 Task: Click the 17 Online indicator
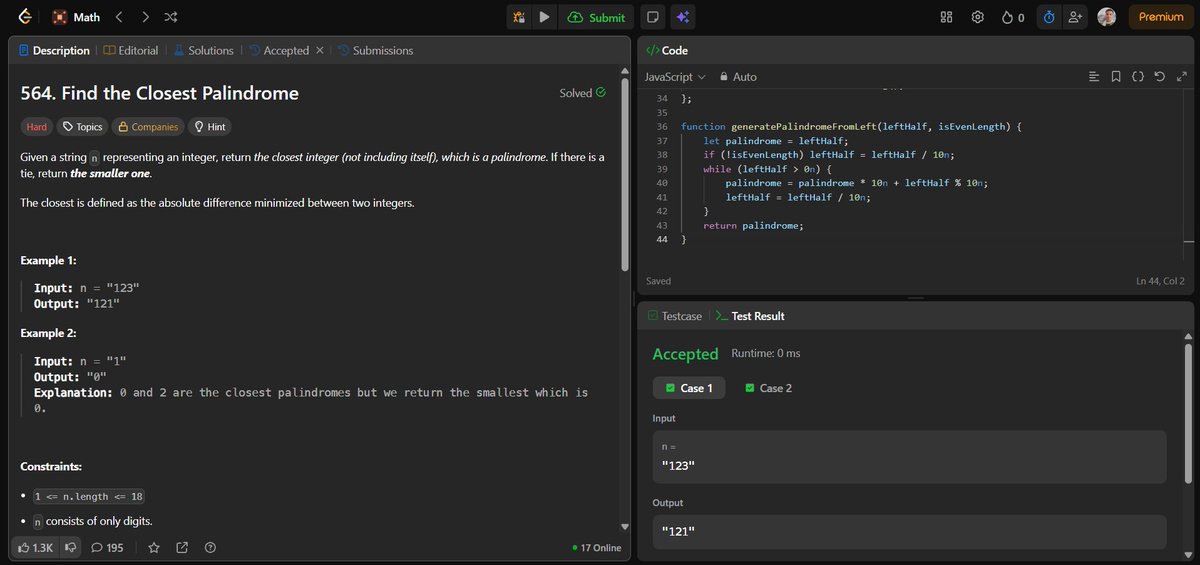tap(596, 548)
